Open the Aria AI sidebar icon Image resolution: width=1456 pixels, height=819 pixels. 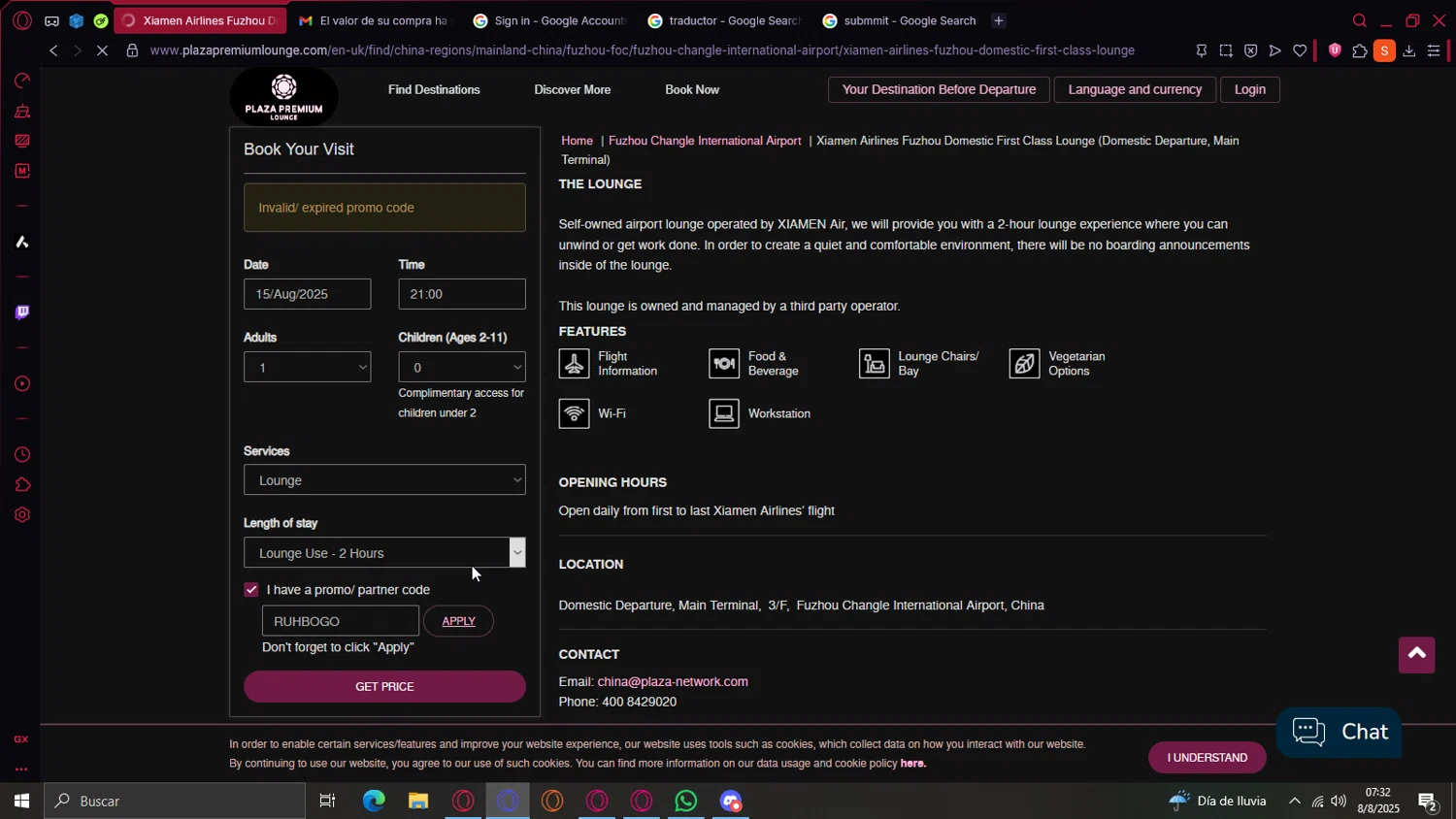(x=22, y=242)
